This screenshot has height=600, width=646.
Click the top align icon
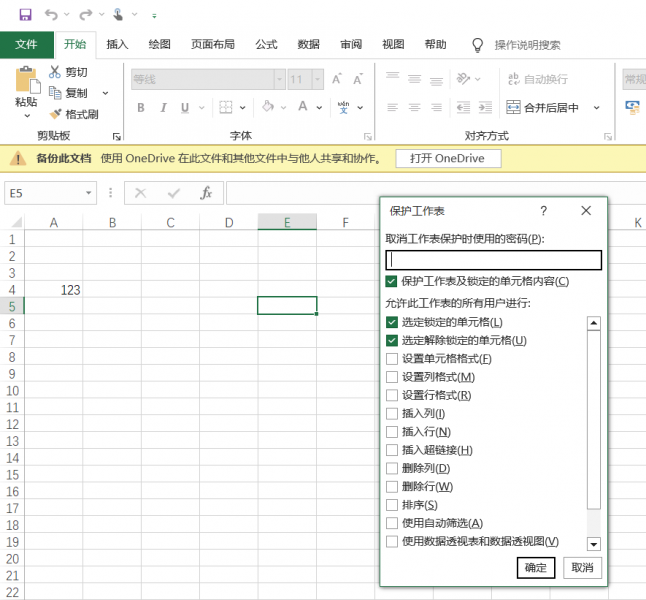click(x=393, y=77)
